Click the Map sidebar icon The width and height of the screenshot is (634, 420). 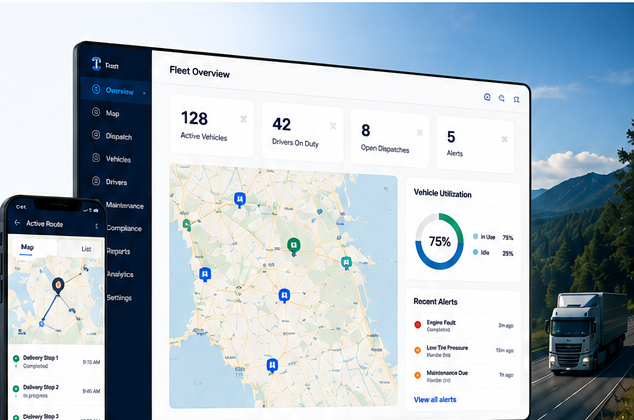[96, 112]
